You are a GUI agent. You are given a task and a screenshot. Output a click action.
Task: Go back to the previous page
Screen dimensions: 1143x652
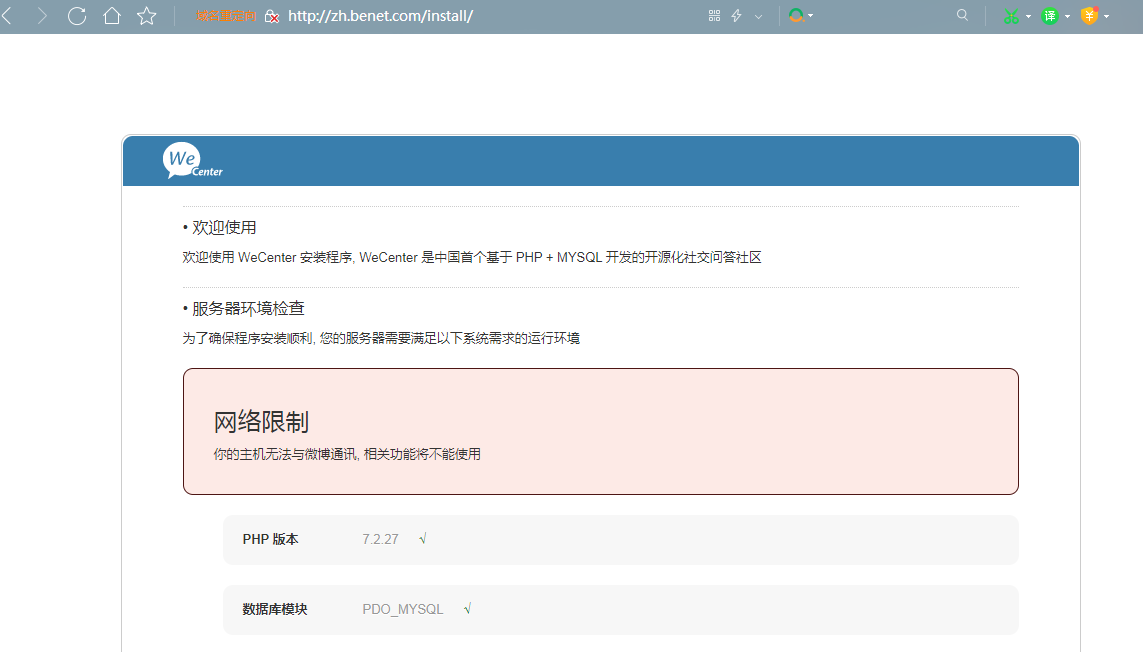tap(7, 15)
